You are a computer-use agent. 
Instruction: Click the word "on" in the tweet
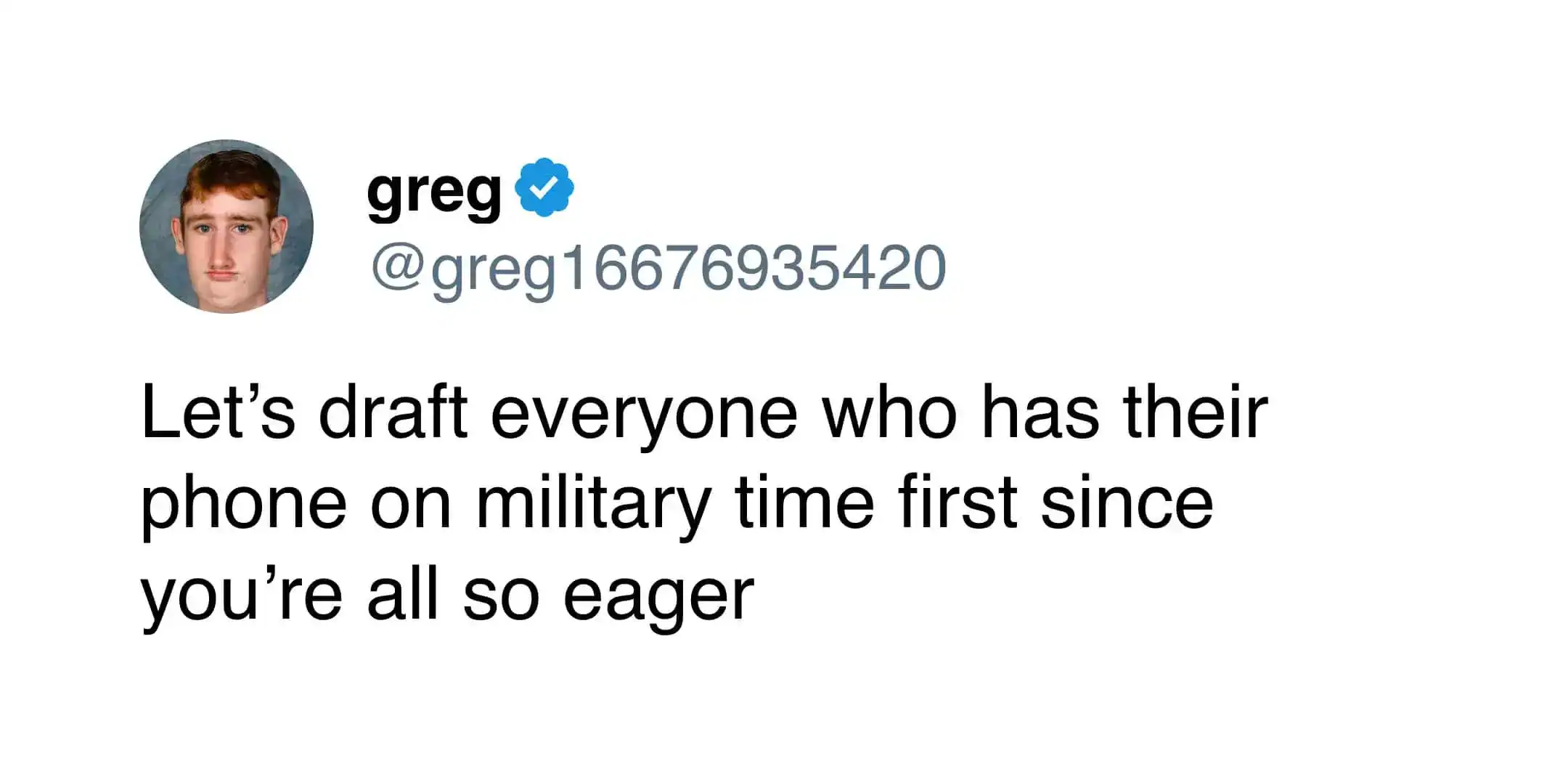coord(411,505)
